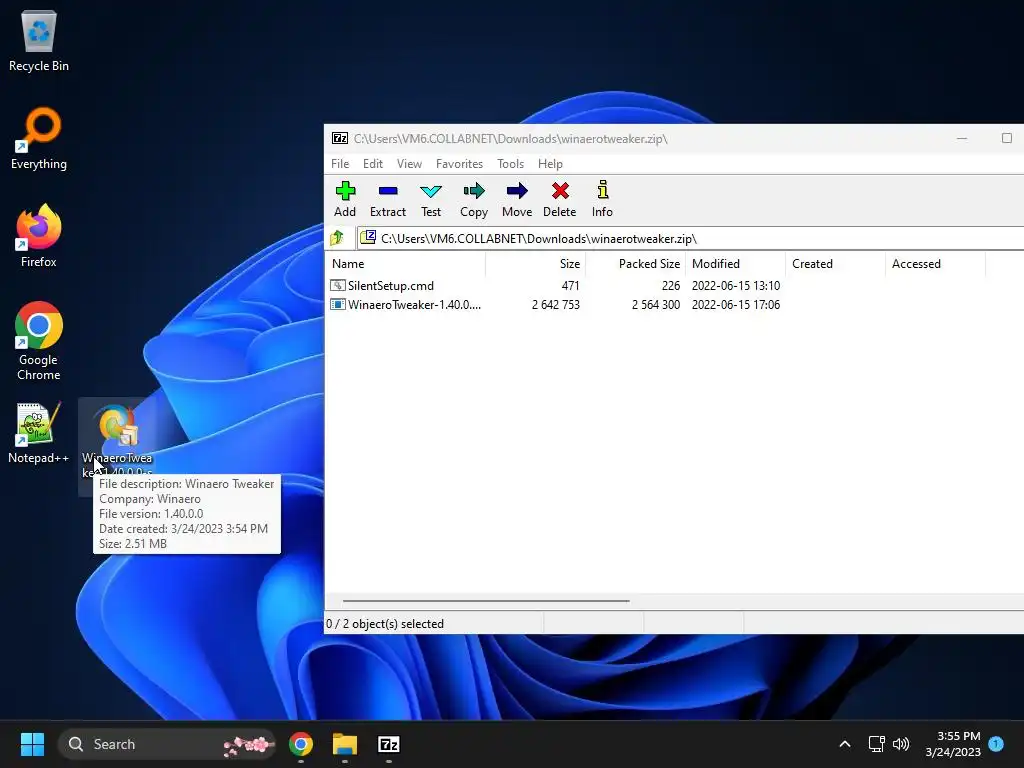Go up one folder level arrow icon

338,238
